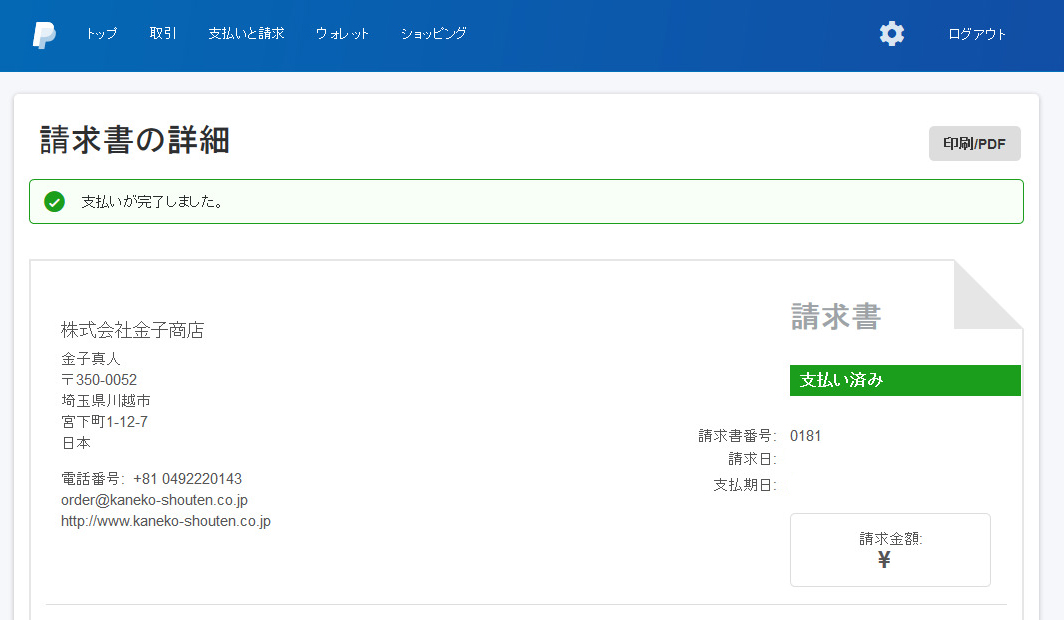
Task: Click the PayPal logo
Action: (42, 35)
